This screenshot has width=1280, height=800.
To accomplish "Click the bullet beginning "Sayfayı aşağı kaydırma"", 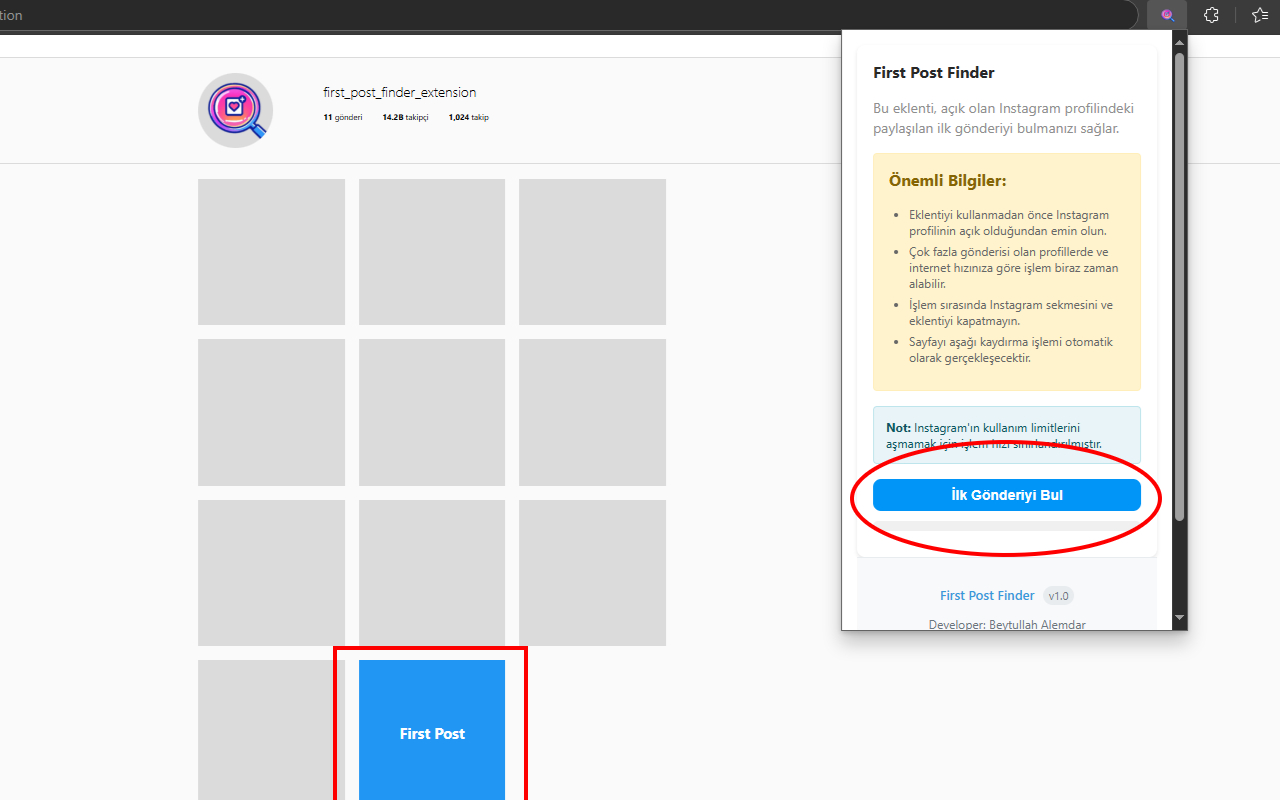I will coord(1011,350).
